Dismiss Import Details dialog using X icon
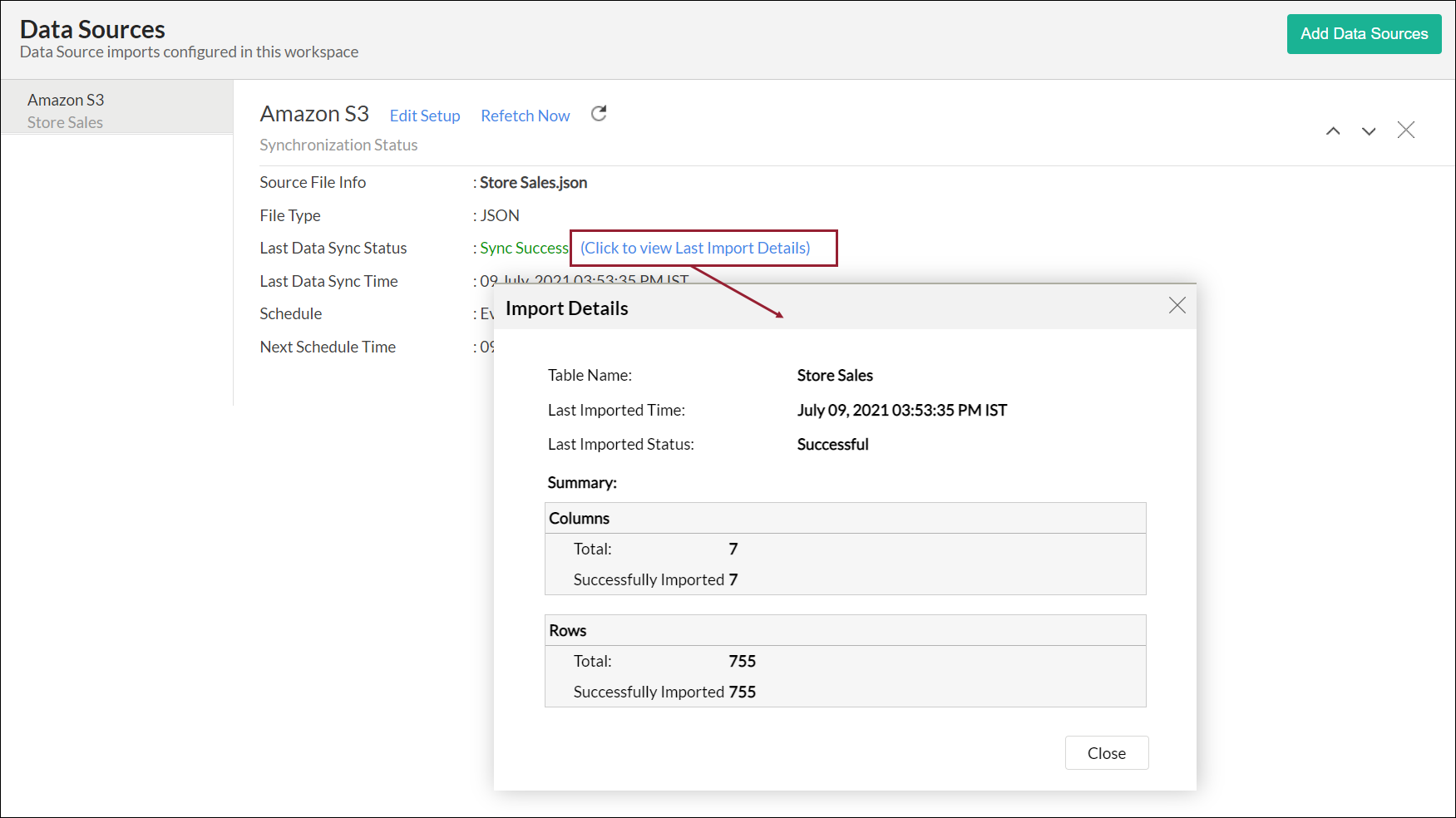Image resolution: width=1456 pixels, height=818 pixels. click(x=1177, y=305)
